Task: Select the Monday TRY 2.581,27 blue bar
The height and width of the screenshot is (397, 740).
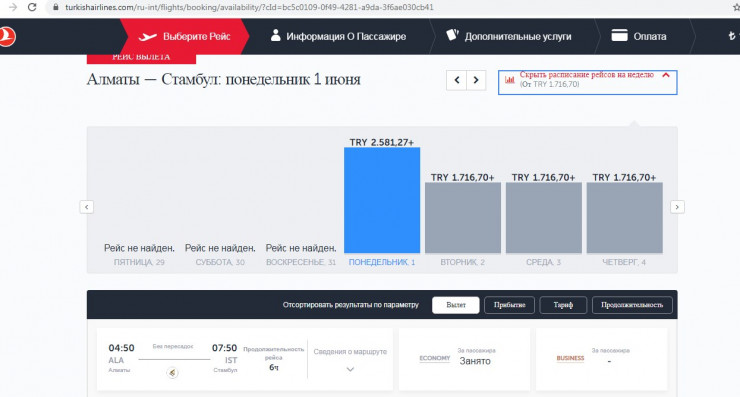Action: (x=382, y=200)
